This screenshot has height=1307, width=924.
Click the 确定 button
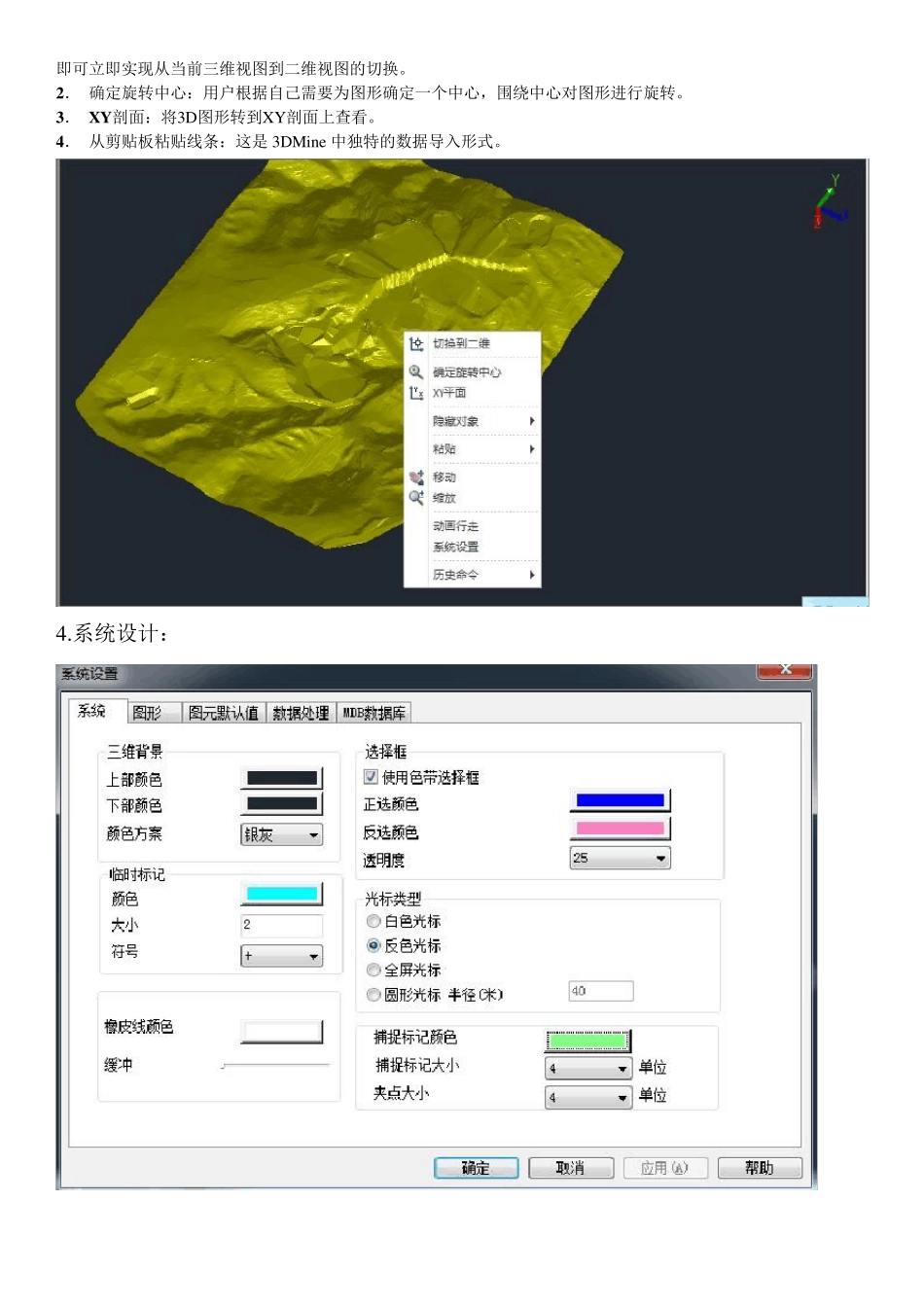476,1168
